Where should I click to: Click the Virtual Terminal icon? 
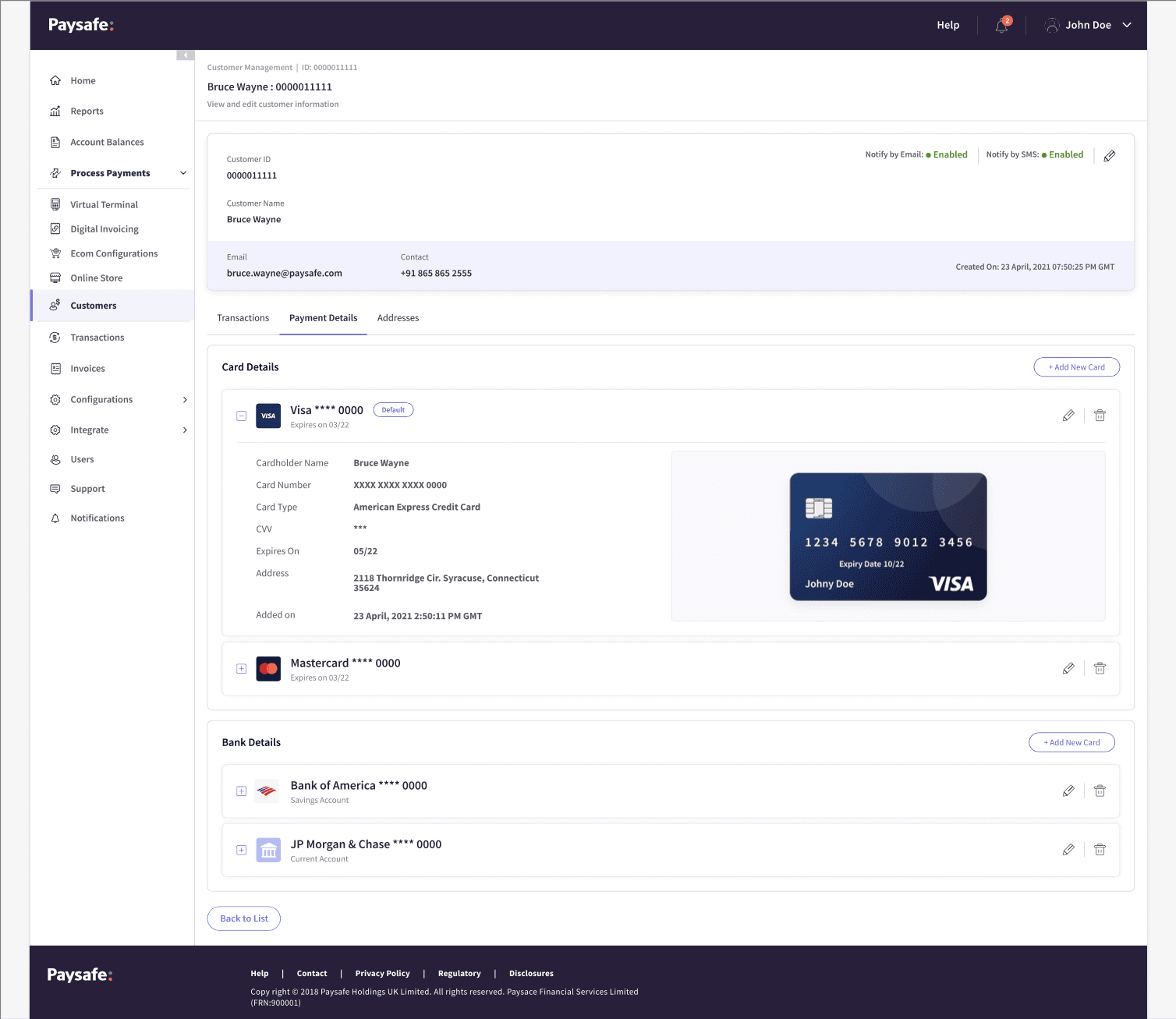tap(55, 204)
